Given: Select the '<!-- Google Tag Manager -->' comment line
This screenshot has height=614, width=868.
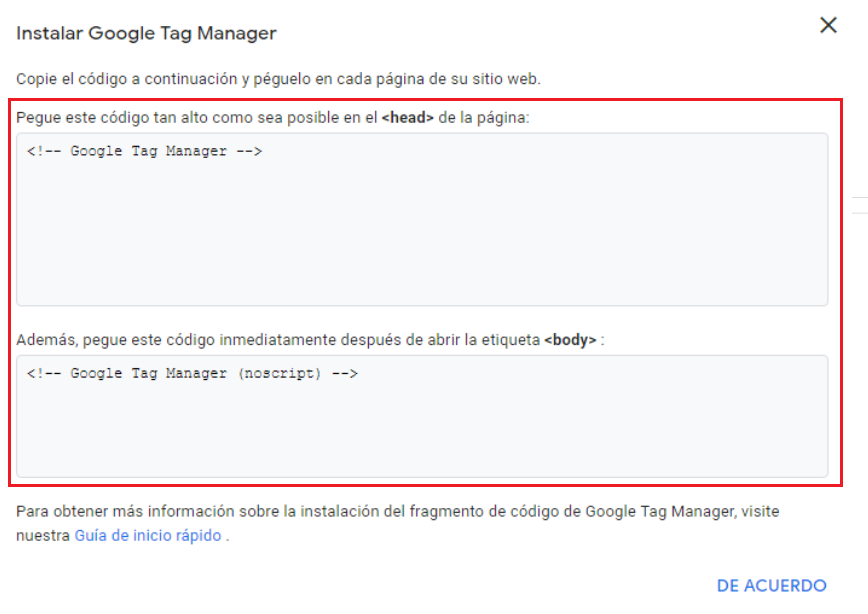Looking at the screenshot, I should coord(144,151).
